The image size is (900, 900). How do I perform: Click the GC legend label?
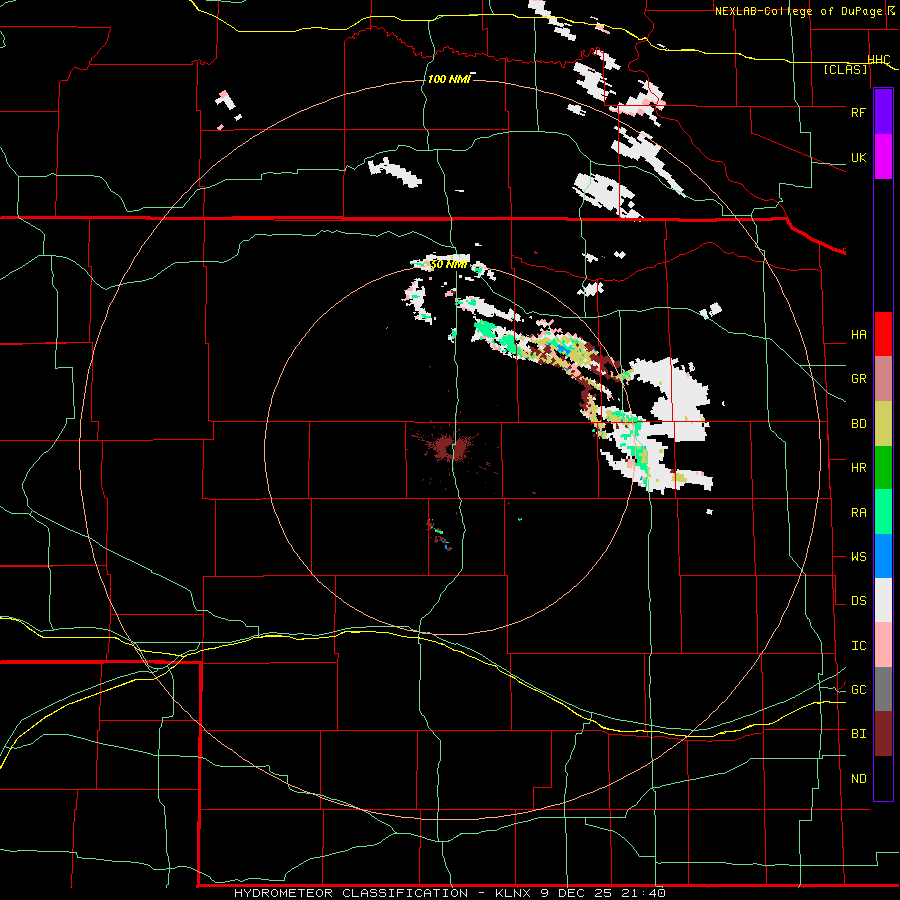858,690
